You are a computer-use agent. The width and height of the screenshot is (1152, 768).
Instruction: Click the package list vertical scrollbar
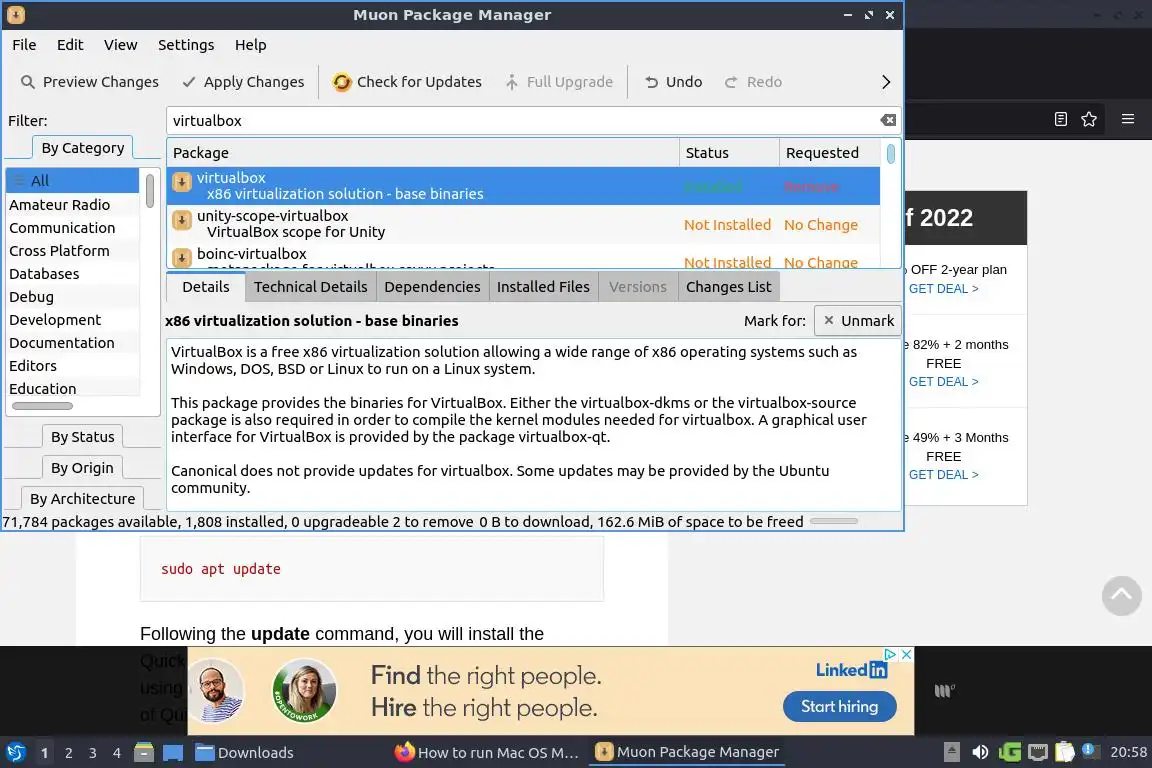[890, 154]
